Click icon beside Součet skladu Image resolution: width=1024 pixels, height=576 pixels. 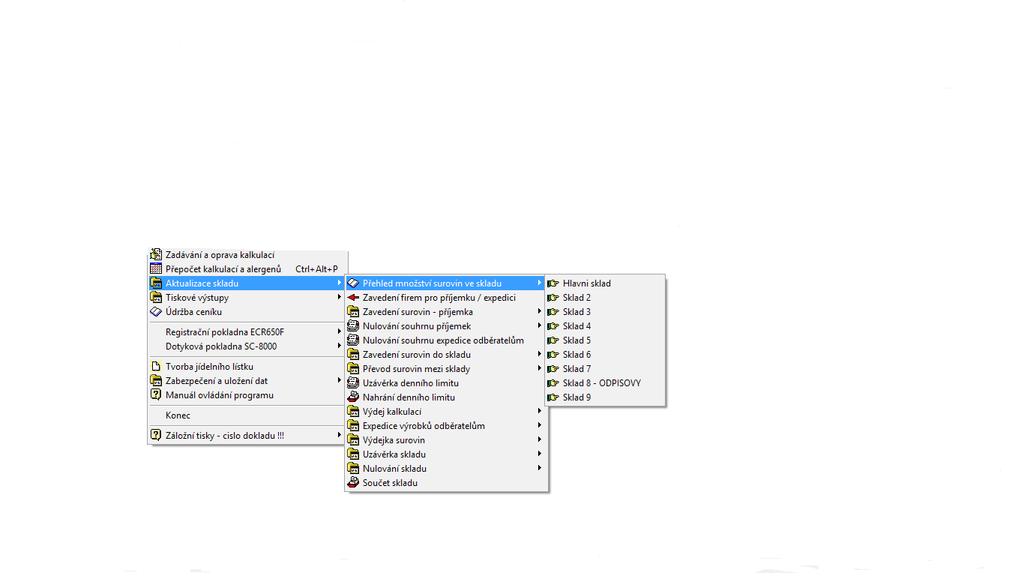pos(353,483)
